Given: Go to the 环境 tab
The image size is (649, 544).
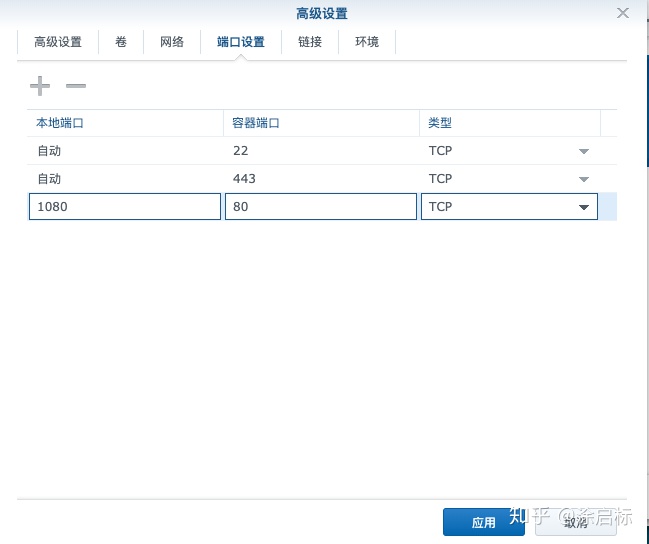Looking at the screenshot, I should point(367,42).
